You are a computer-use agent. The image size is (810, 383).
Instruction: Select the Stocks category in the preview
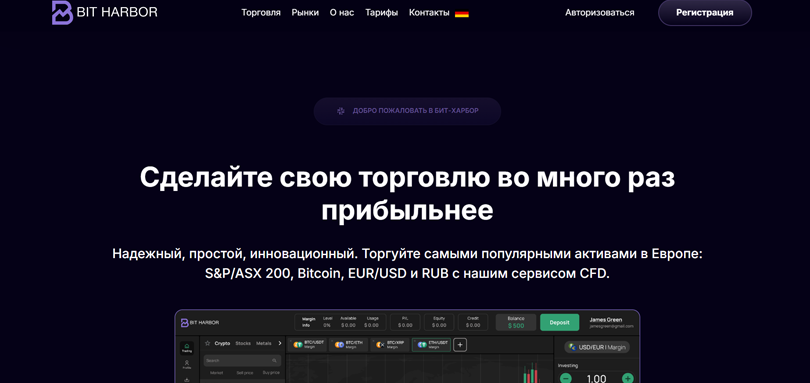243,343
